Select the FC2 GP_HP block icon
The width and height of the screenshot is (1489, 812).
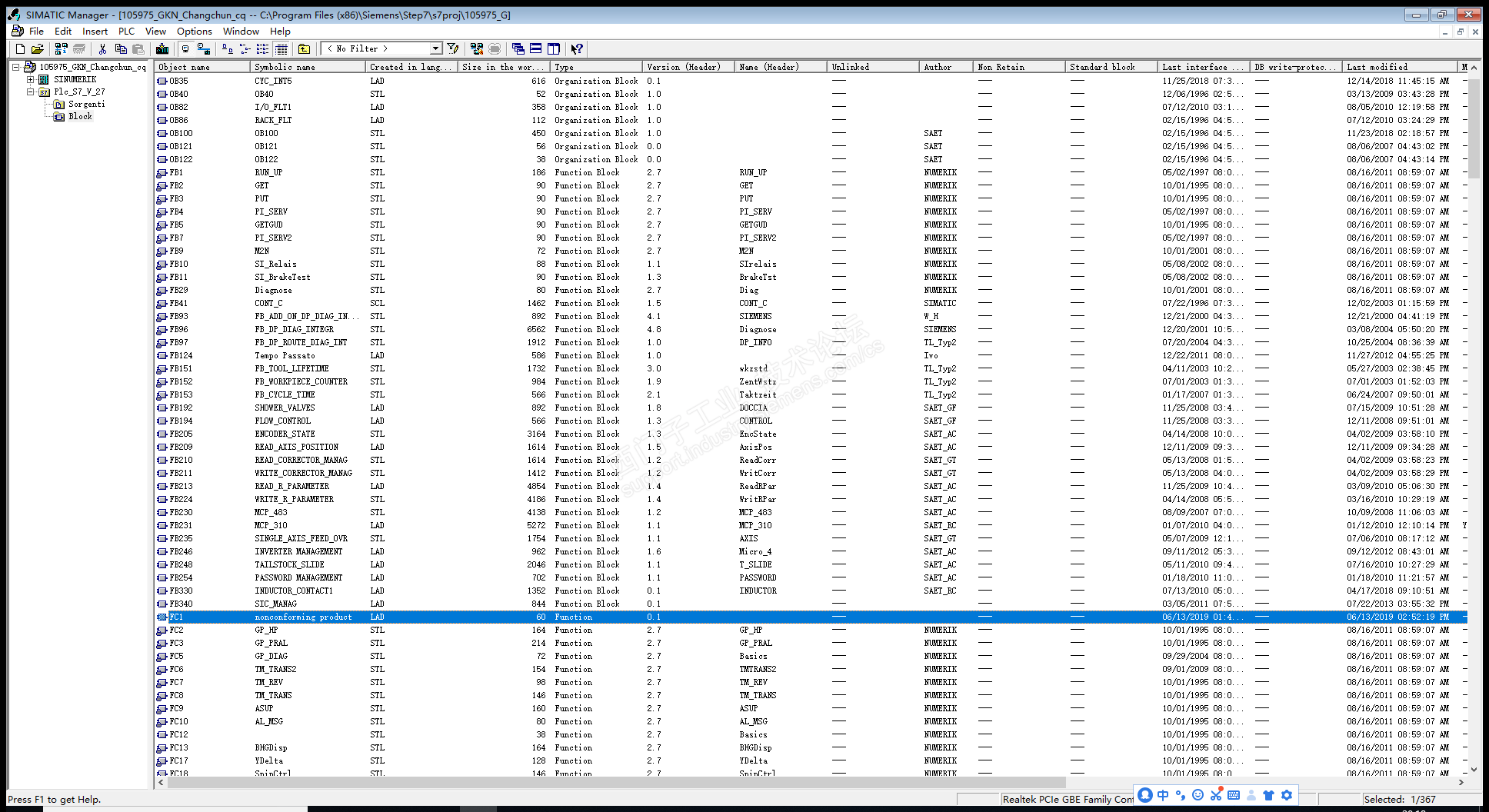[162, 630]
